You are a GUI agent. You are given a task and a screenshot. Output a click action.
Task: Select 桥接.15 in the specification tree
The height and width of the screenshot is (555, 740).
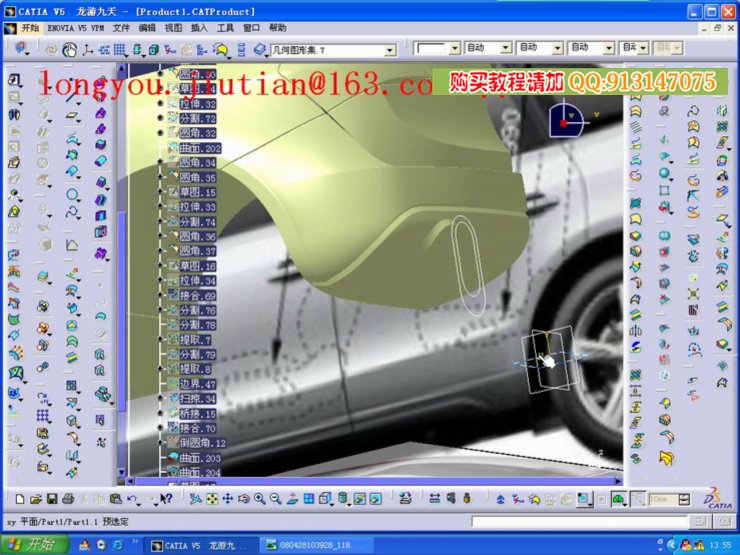pos(197,413)
